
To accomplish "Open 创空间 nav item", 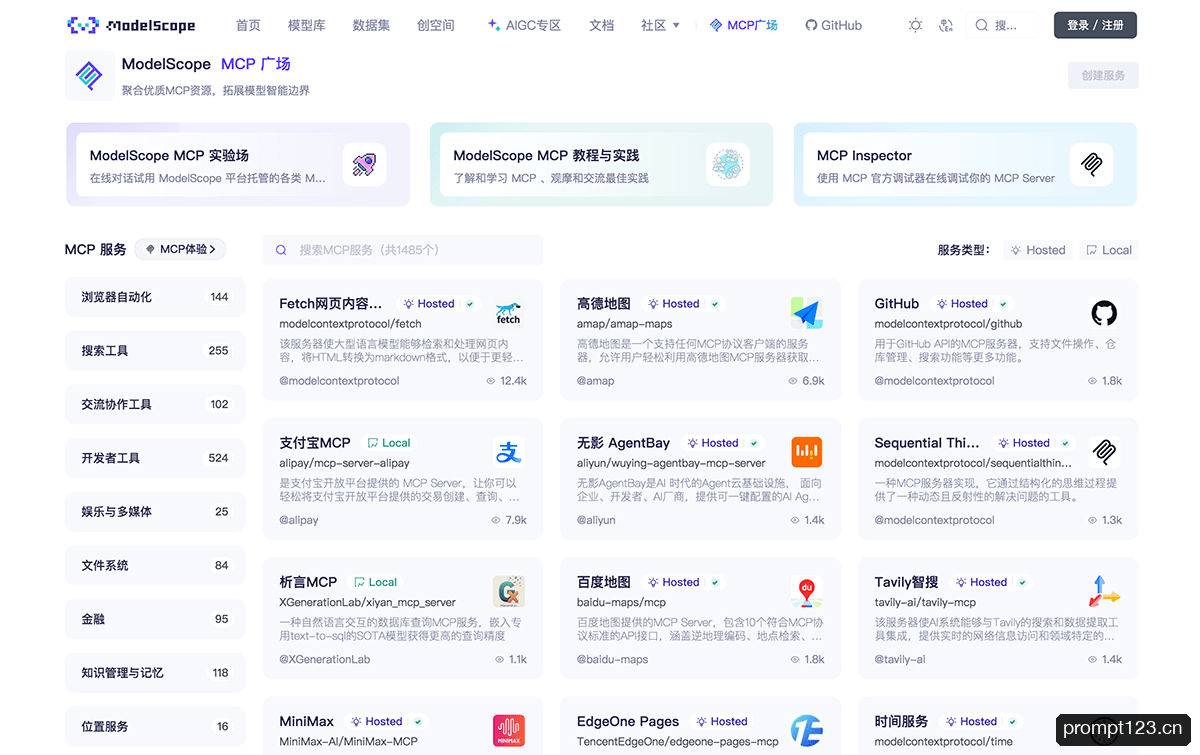I will pos(435,25).
